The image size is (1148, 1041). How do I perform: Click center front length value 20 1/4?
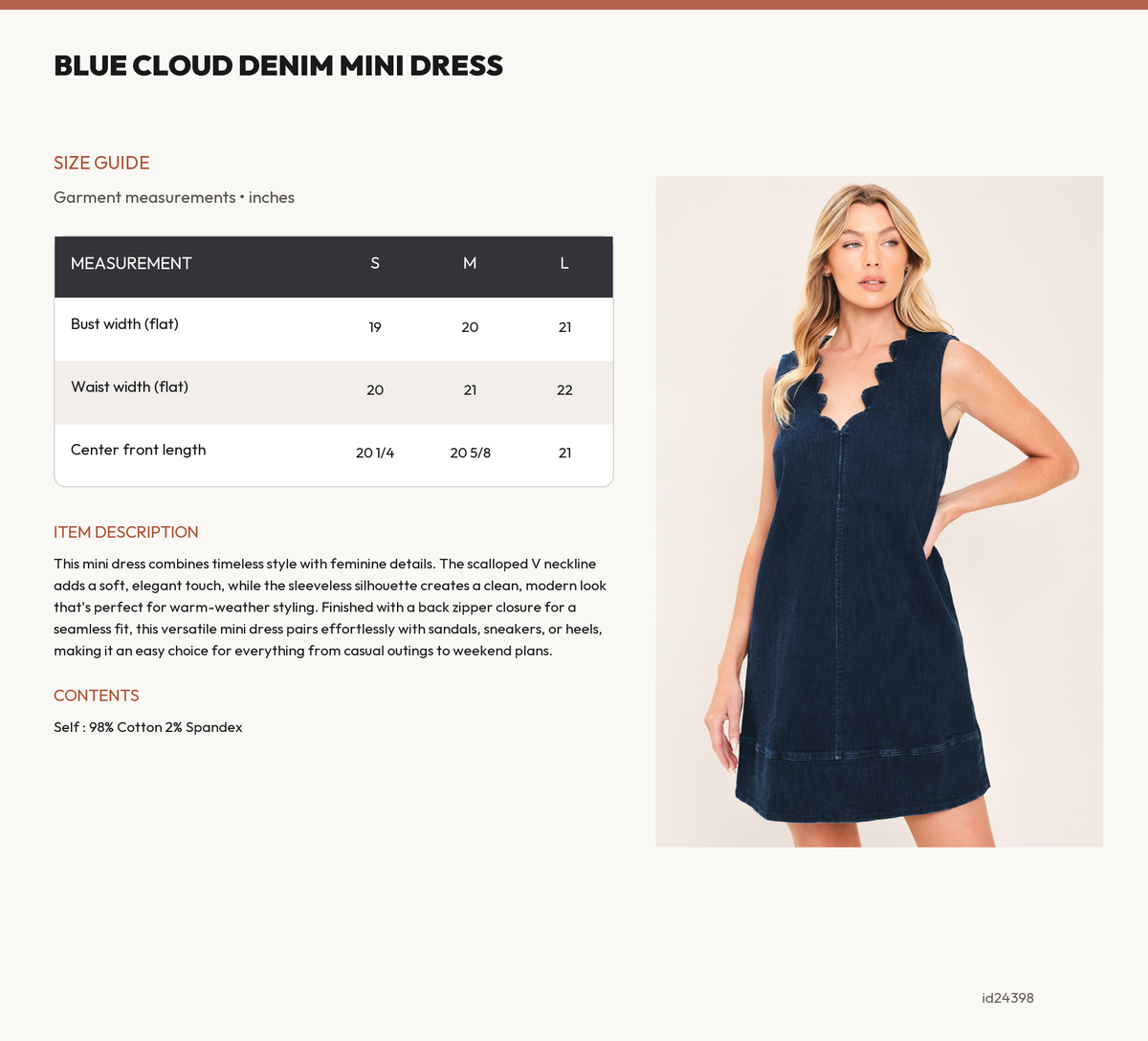(375, 453)
